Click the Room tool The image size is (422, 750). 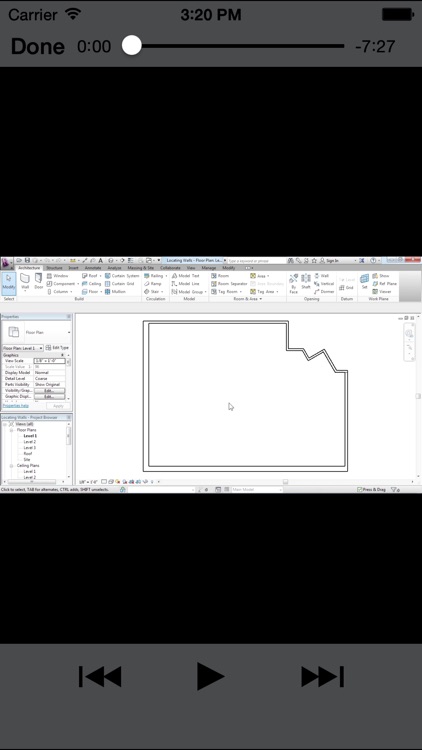[220, 276]
